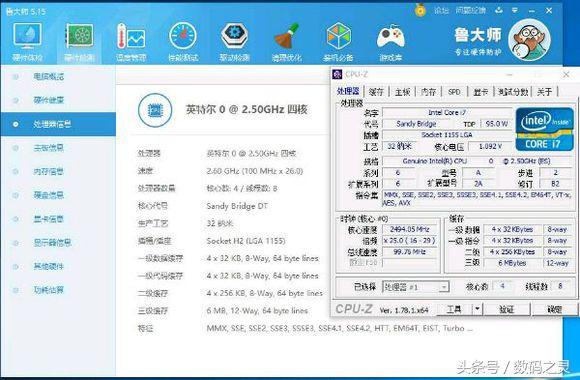The image size is (580, 380).
Task: Select 功耗估算 in the sidebar
Action: (48, 290)
